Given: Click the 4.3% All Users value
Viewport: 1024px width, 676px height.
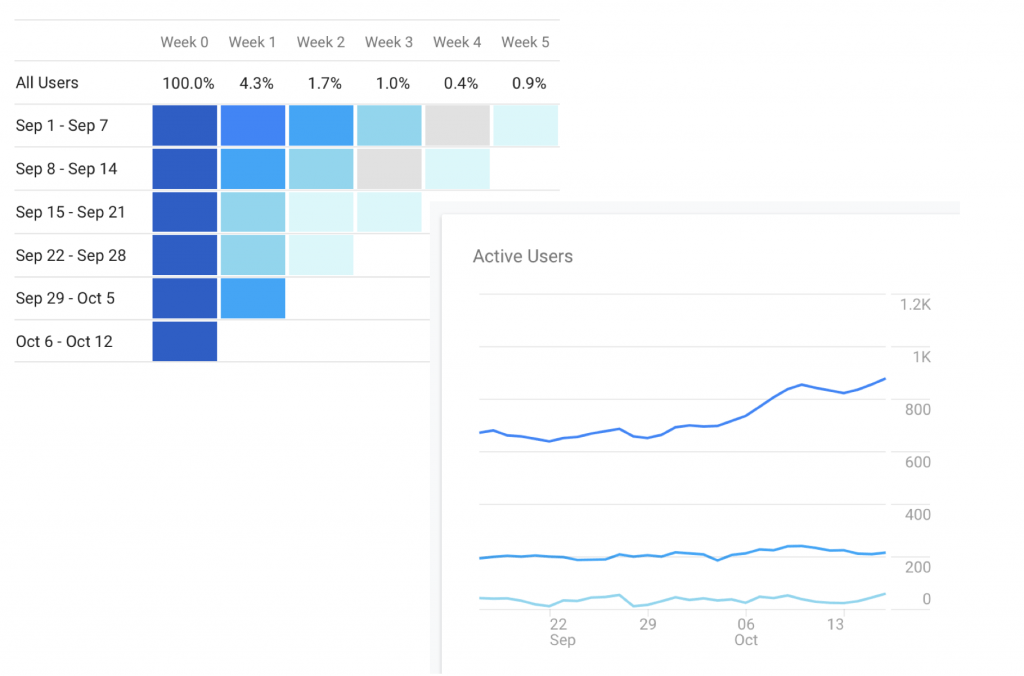Looking at the screenshot, I should pos(256,83).
